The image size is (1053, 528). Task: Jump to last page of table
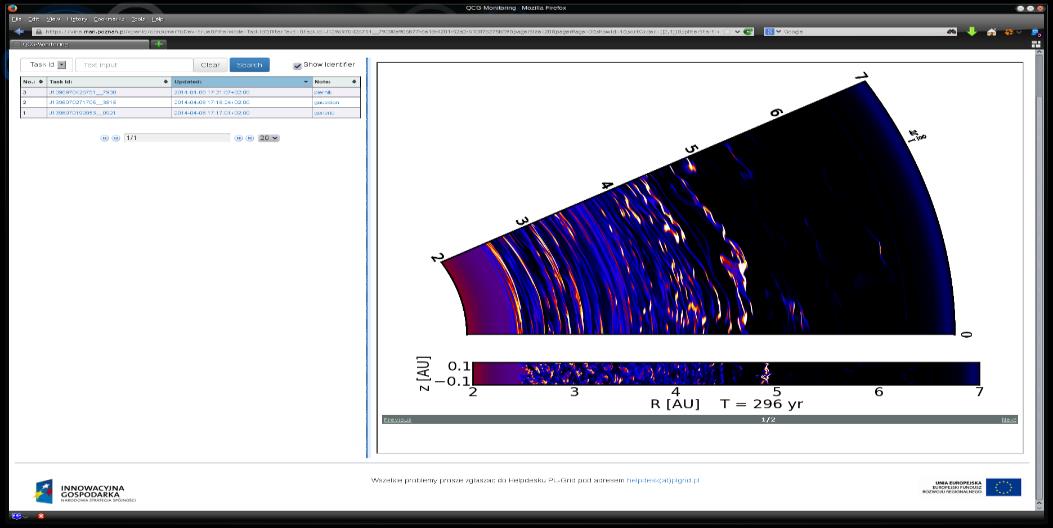pos(250,138)
